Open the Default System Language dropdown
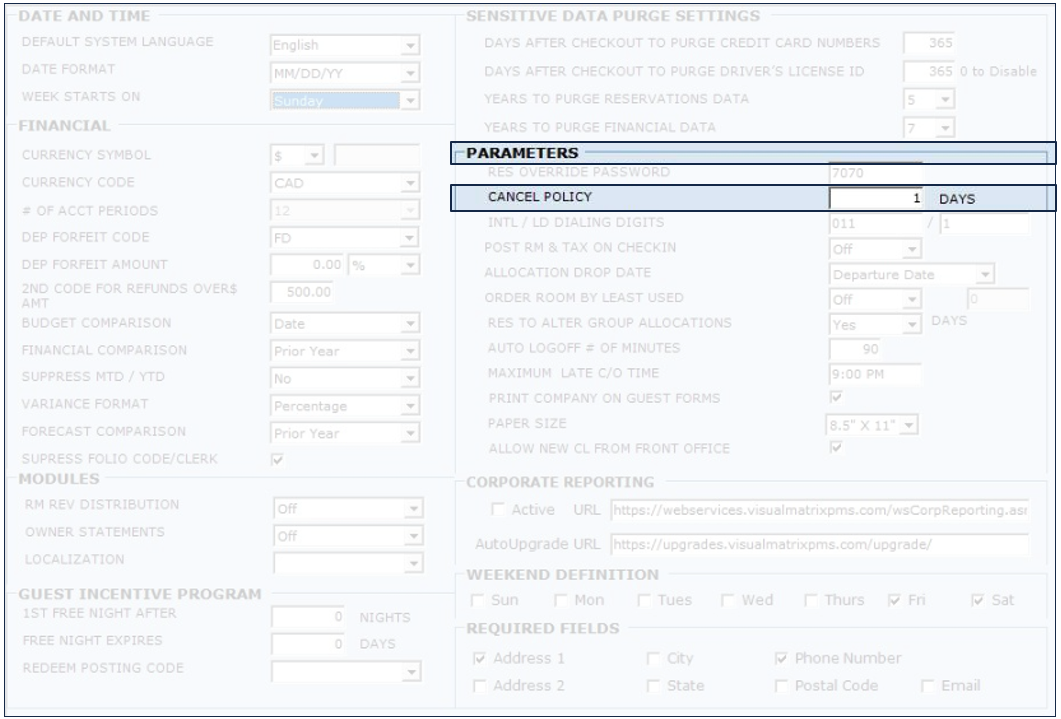The height and width of the screenshot is (719, 1061). [x=409, y=46]
